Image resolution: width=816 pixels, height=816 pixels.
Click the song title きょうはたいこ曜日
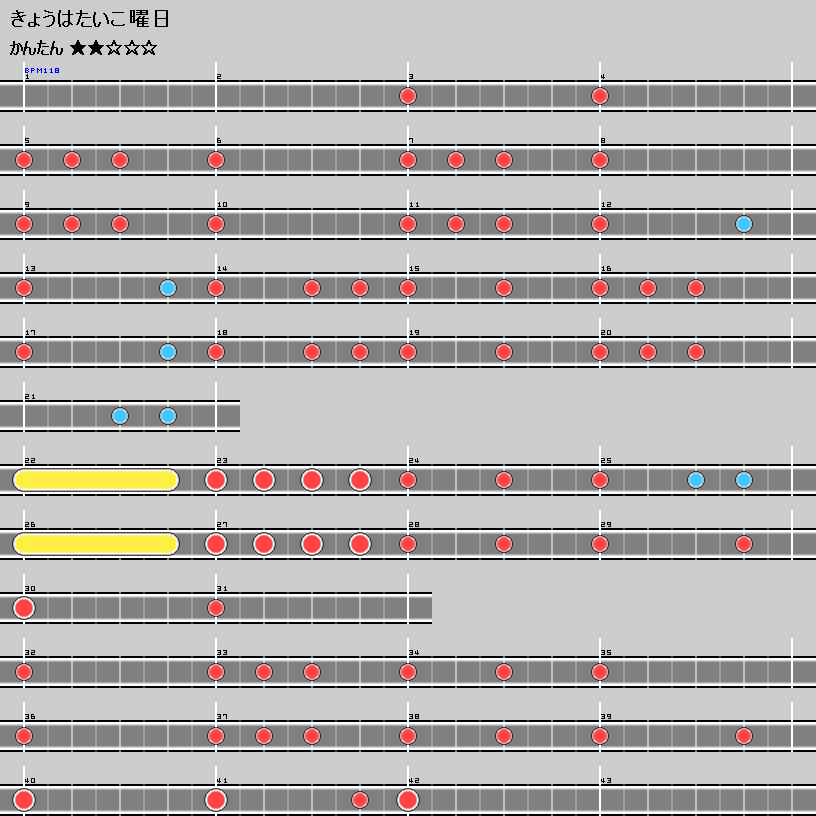(x=90, y=19)
